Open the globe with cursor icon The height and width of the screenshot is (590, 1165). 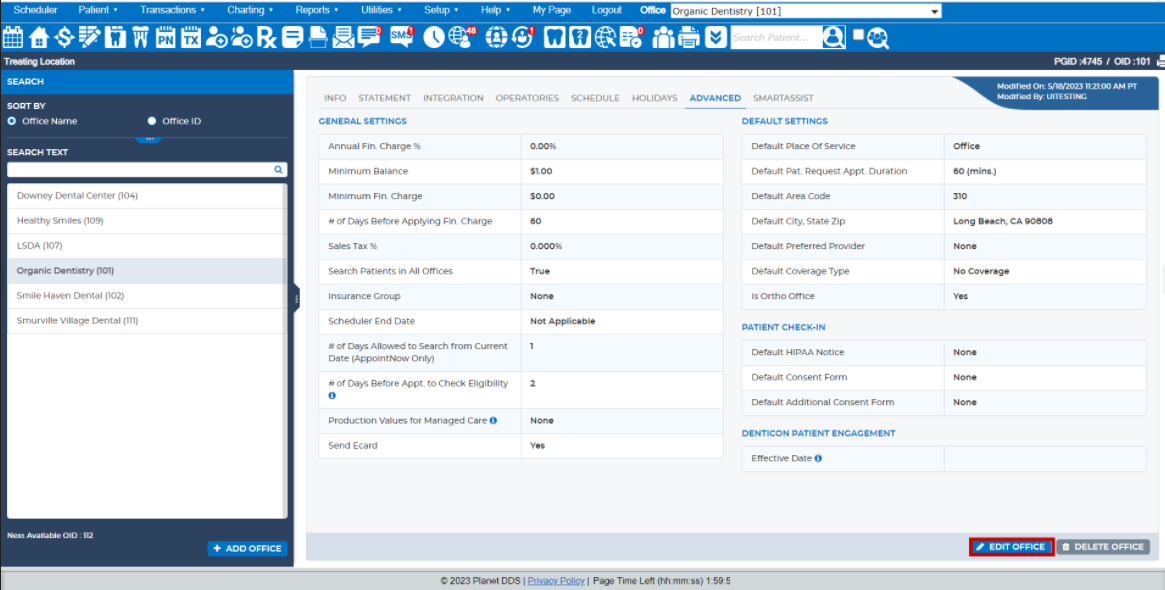pos(606,36)
